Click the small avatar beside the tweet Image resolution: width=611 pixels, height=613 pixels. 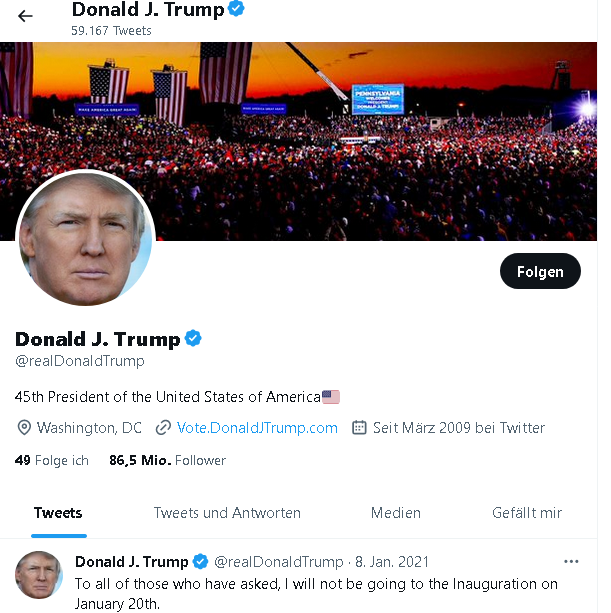(x=40, y=575)
